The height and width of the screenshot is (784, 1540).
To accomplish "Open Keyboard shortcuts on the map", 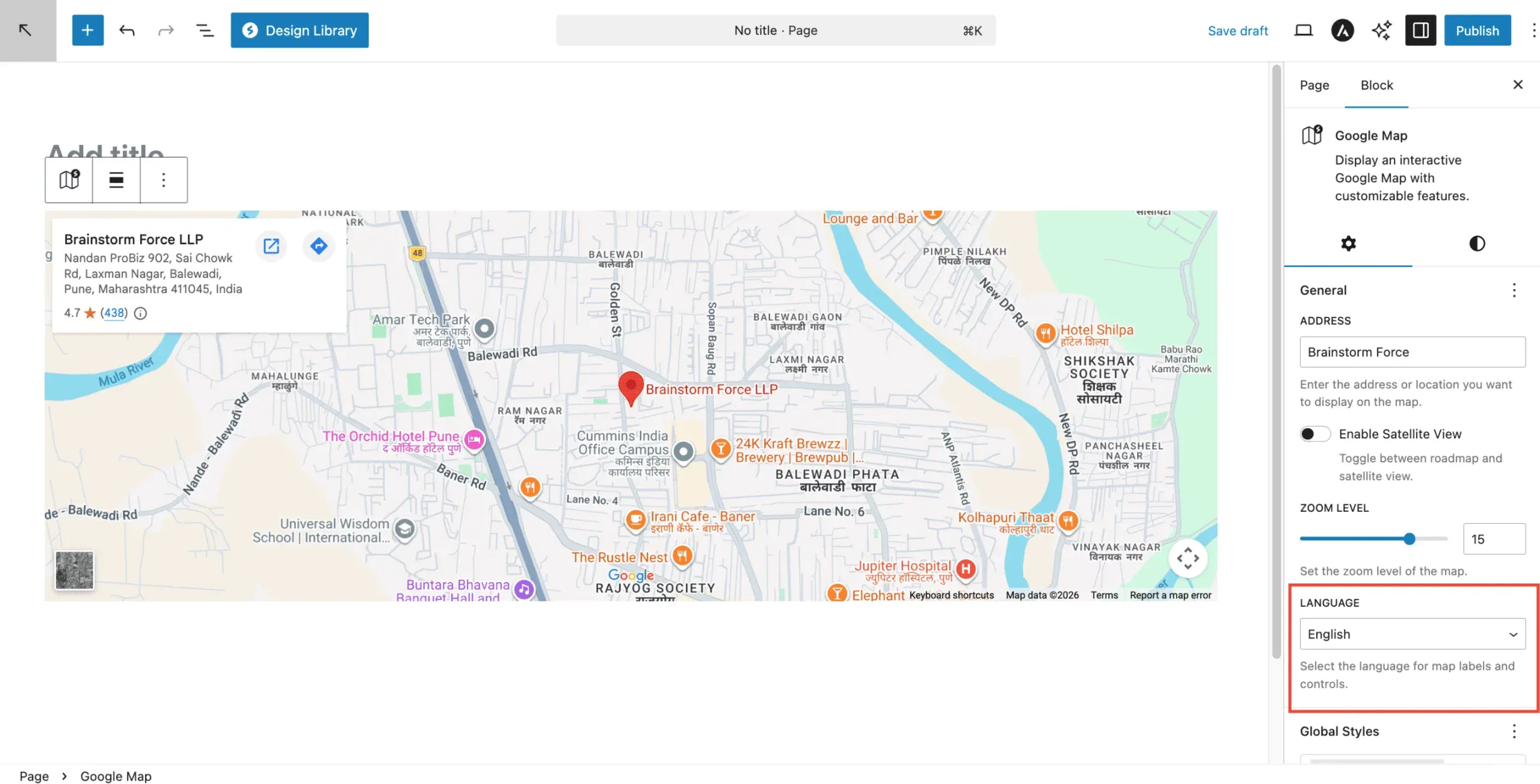I will (x=951, y=595).
